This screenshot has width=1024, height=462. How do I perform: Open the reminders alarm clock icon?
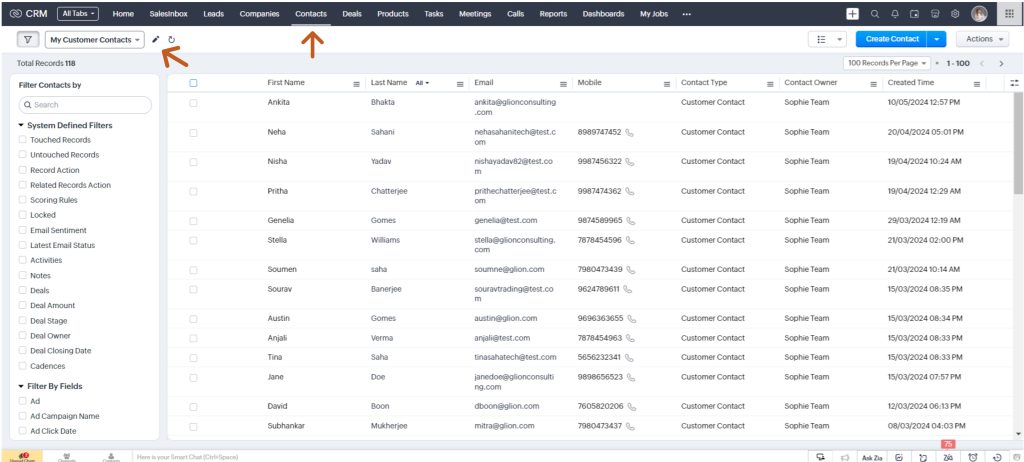(973, 457)
